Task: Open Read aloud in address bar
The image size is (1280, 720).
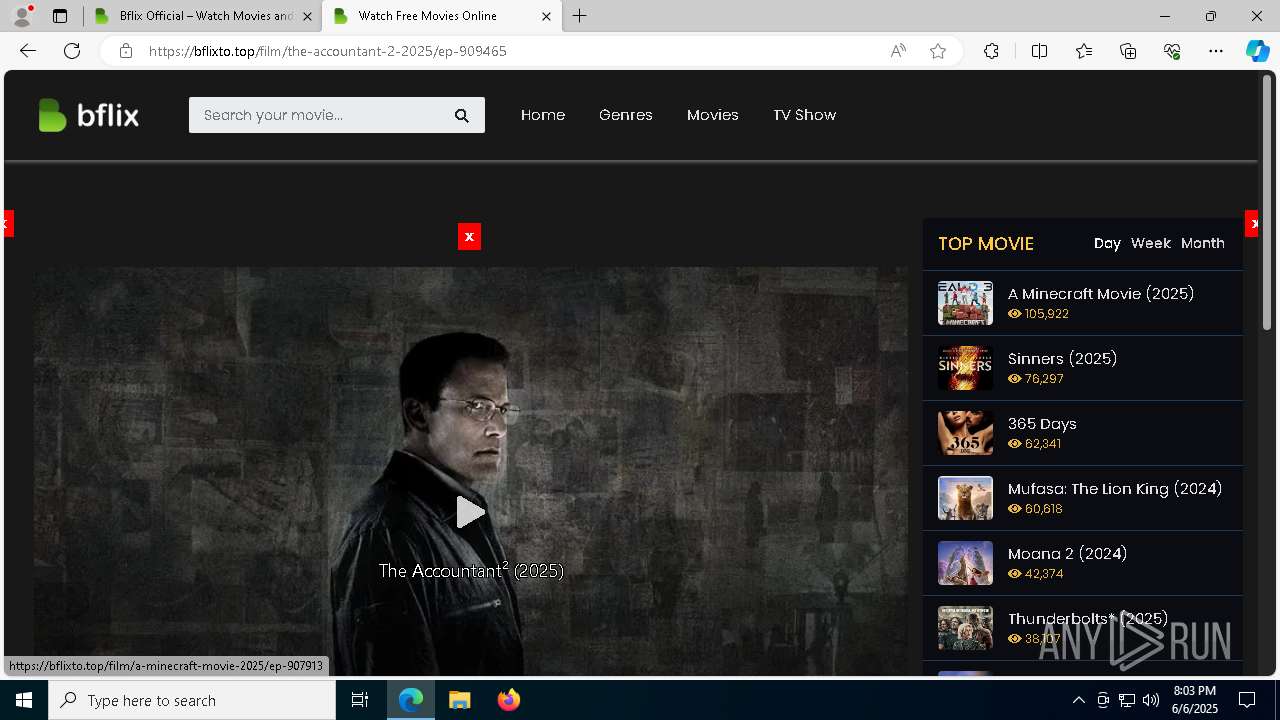Action: tap(898, 51)
